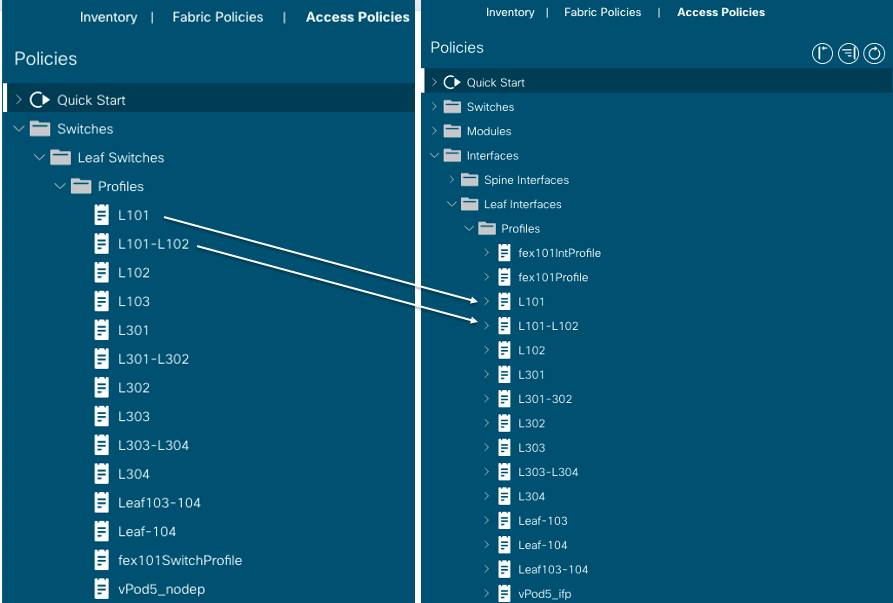Switch to the Fabric Policies tab

tap(217, 17)
